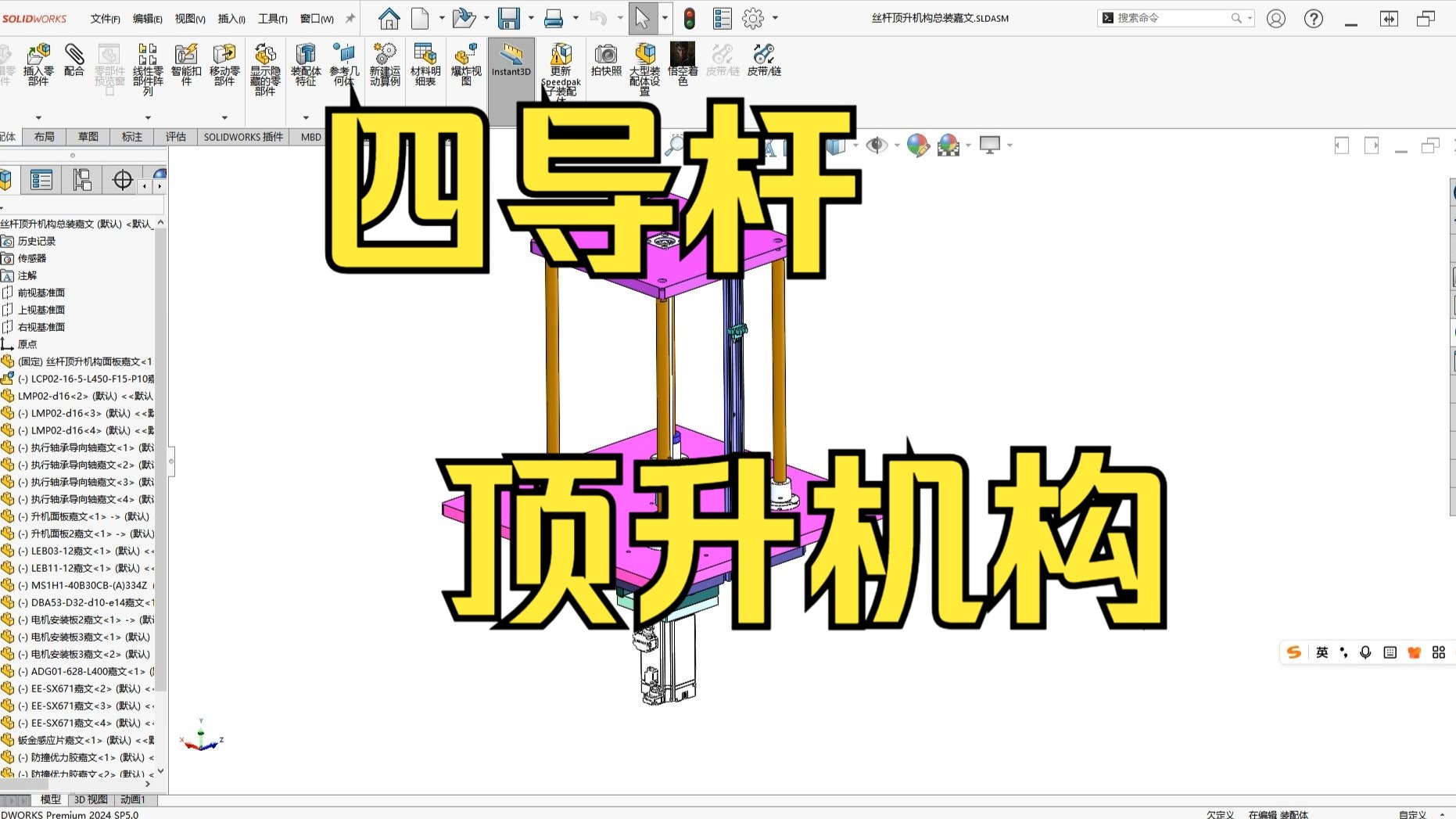Open the DimXpertManager crosshair tab
Image resolution: width=1456 pixels, height=819 pixels.
tap(123, 180)
